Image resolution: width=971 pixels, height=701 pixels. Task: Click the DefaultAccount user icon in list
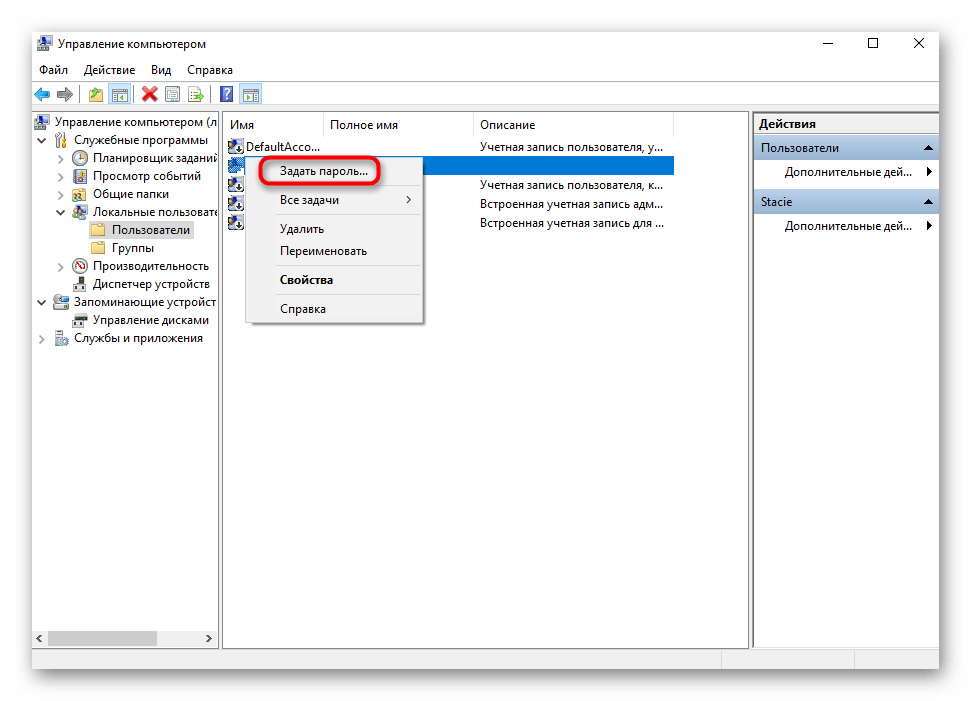pyautogui.click(x=236, y=147)
